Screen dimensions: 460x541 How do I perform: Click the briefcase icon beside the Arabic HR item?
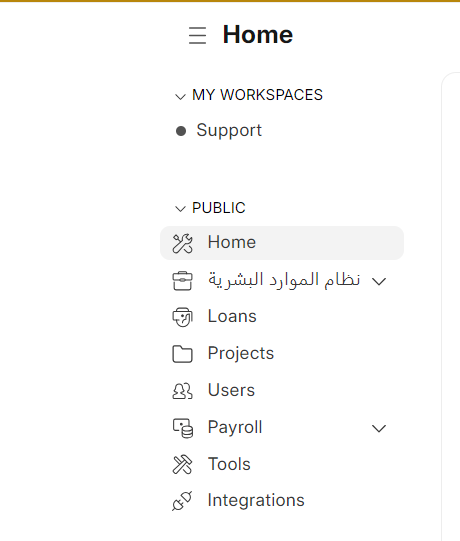coord(182,281)
